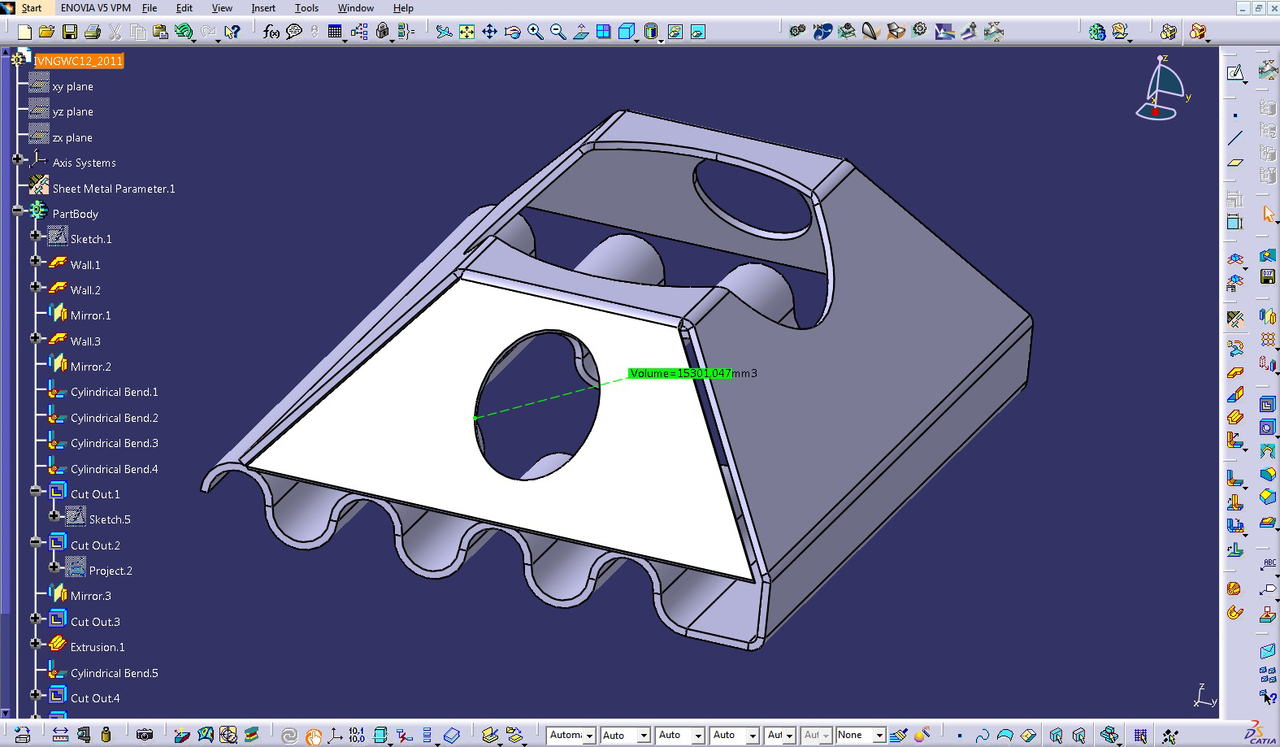Expand the Axis Systems node
The width and height of the screenshot is (1280, 747).
coord(18,160)
